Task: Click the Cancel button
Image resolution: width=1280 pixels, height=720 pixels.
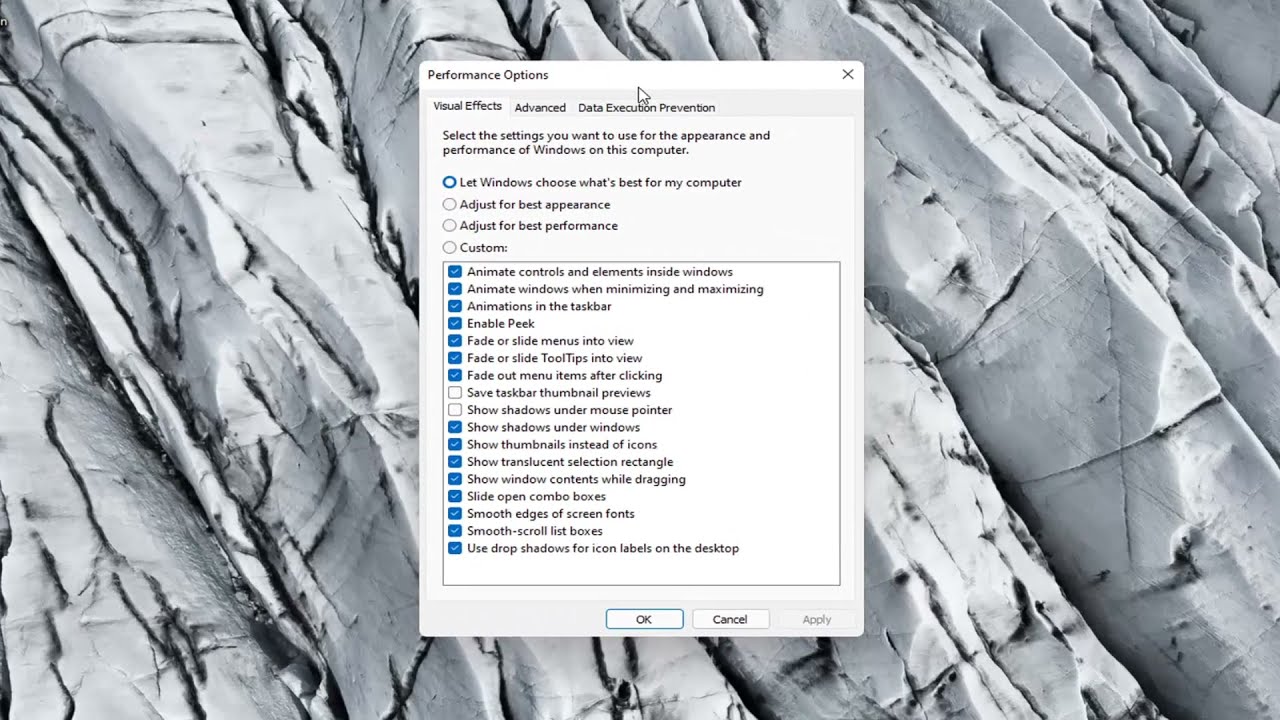Action: pyautogui.click(x=730, y=619)
